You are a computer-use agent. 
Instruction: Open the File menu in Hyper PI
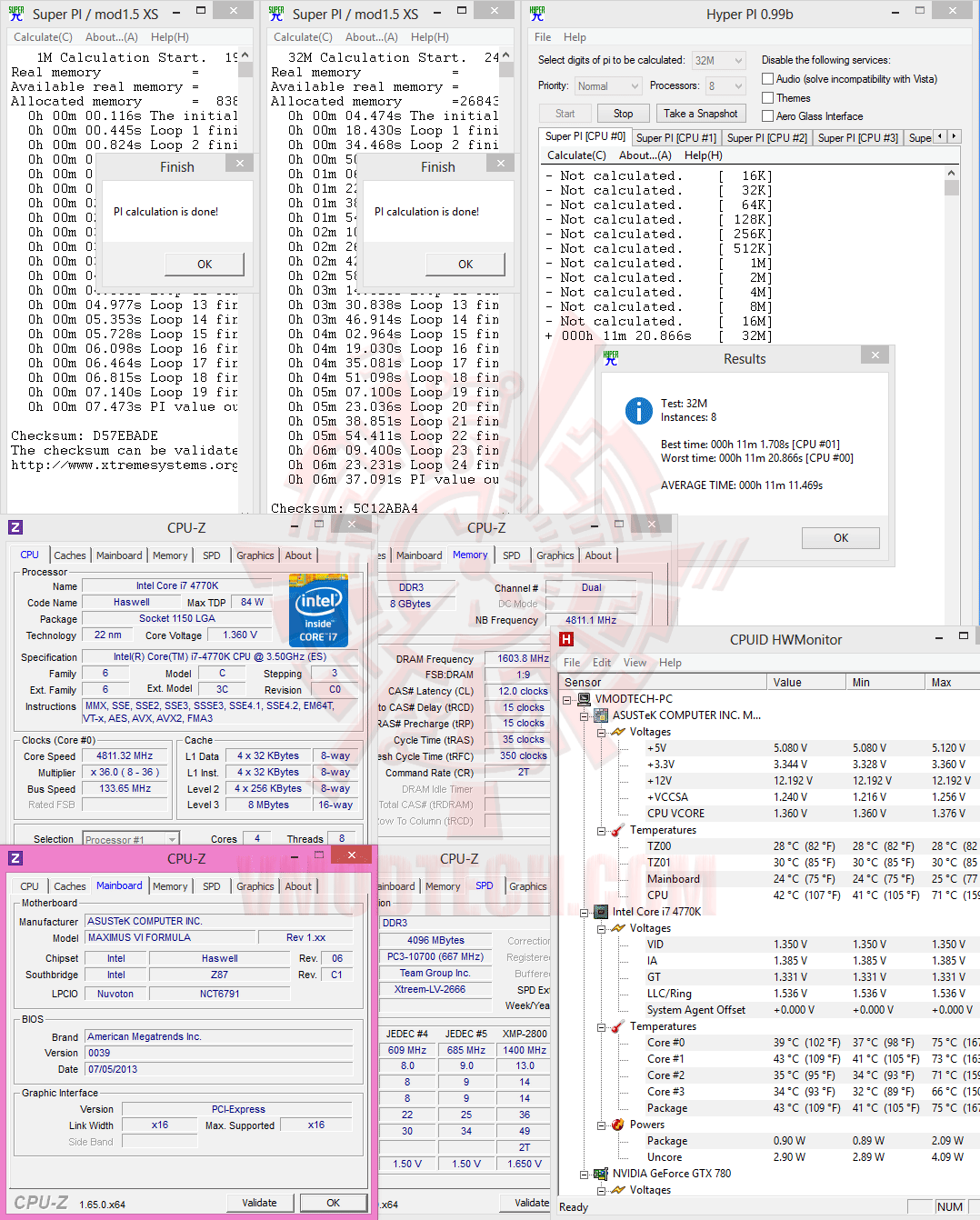(543, 37)
